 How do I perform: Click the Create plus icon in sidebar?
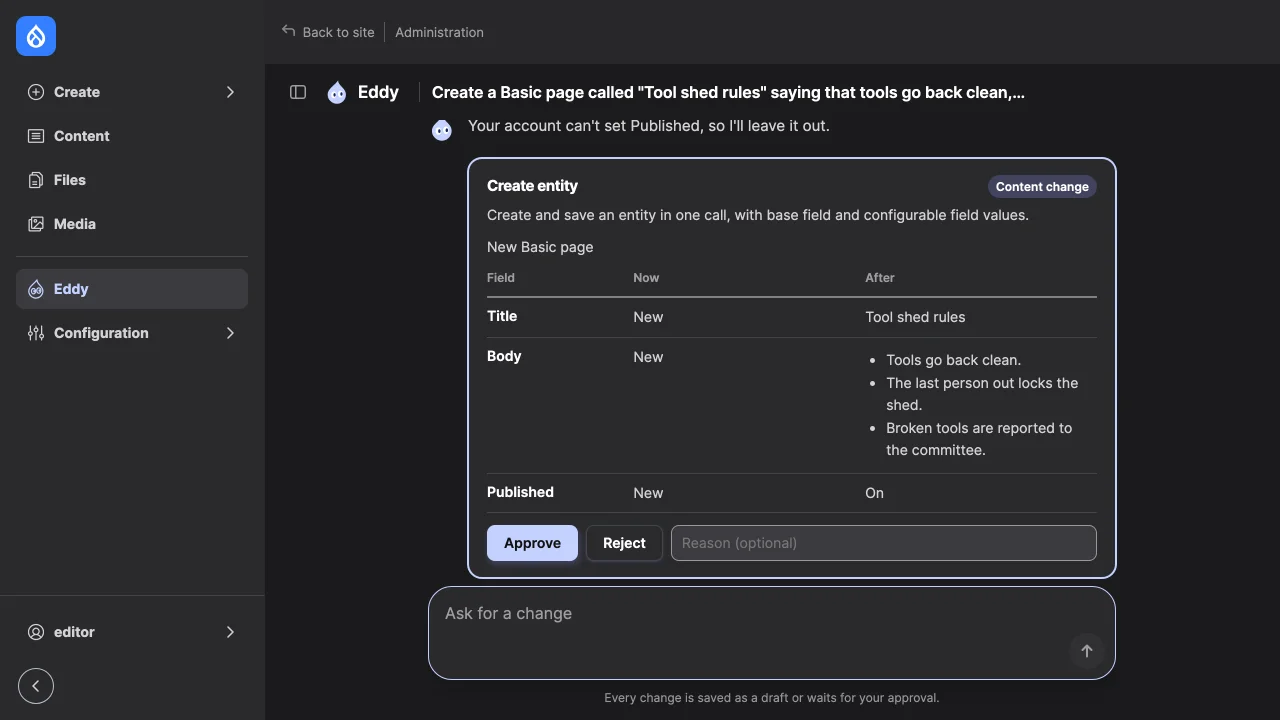tap(36, 92)
